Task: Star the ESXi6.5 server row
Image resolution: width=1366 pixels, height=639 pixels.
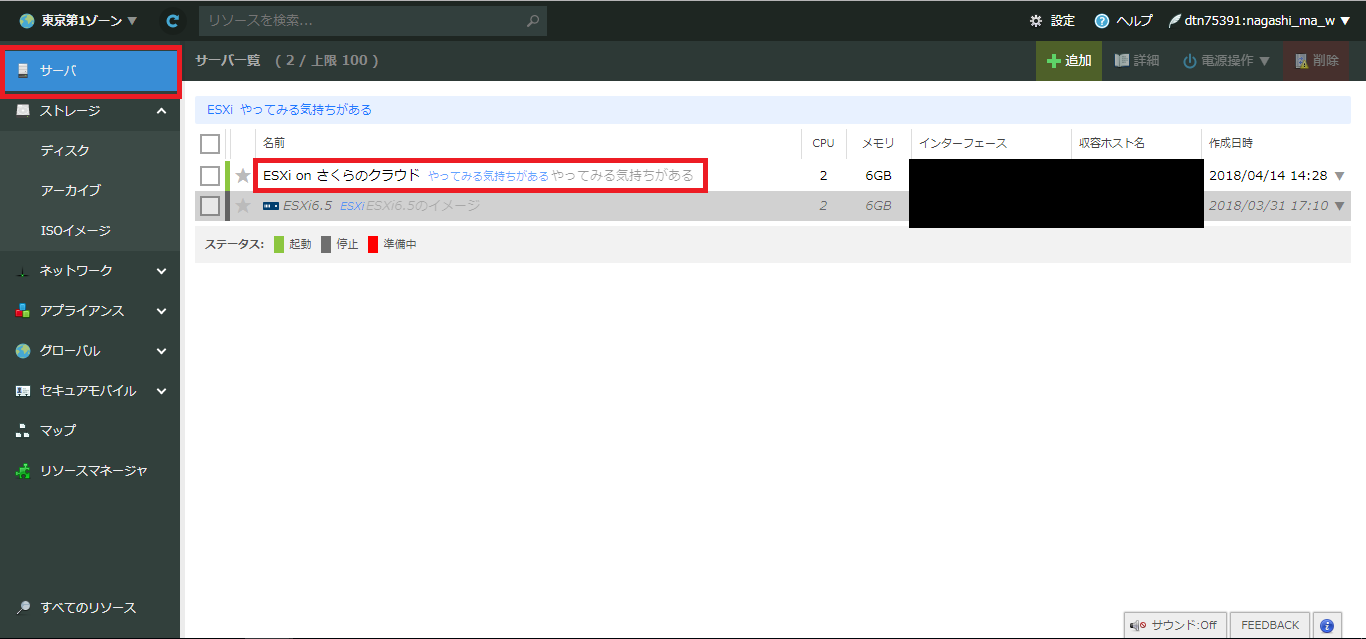Action: [243, 206]
